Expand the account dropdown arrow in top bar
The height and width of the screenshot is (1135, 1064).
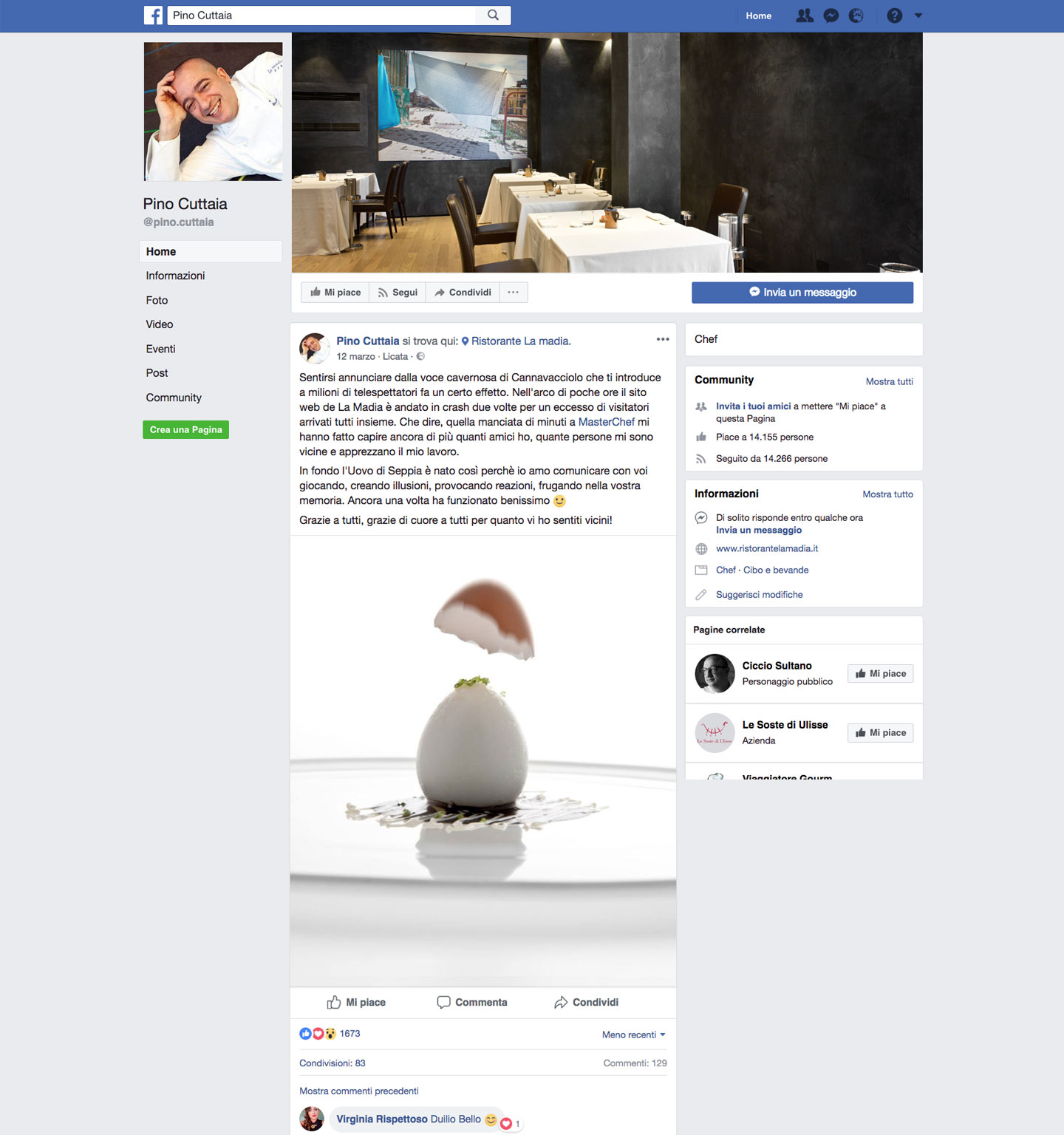coord(918,16)
